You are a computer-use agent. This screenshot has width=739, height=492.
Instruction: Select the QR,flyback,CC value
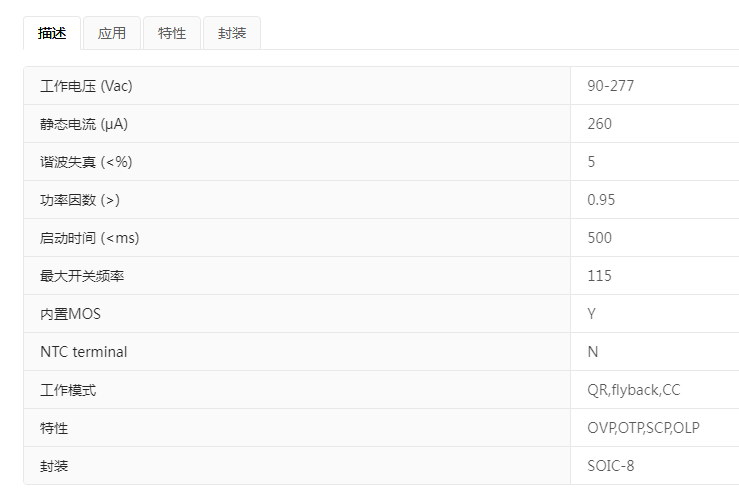(x=633, y=390)
